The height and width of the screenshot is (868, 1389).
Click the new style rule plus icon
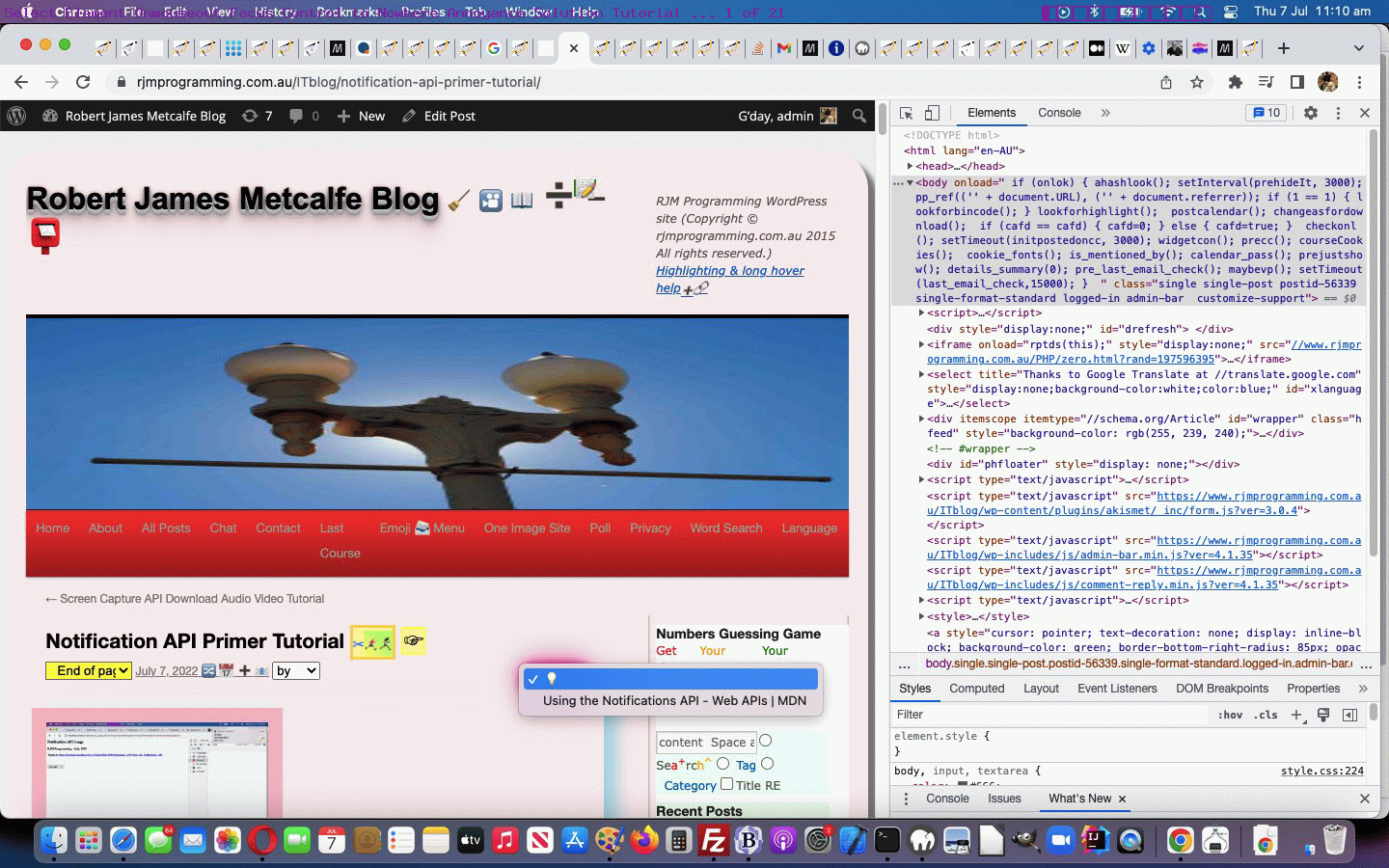(1296, 715)
